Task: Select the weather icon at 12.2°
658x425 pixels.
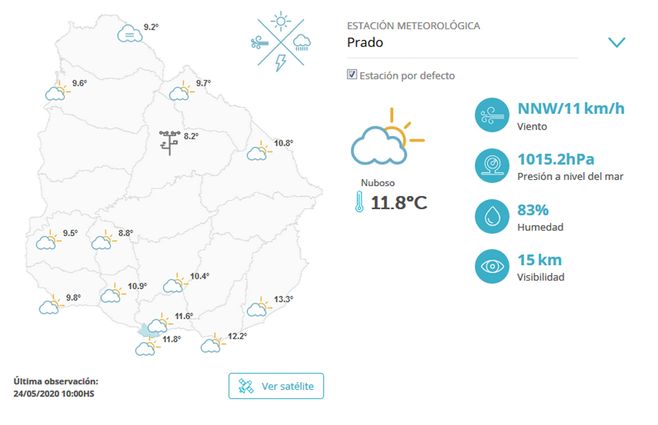Action: (x=211, y=344)
